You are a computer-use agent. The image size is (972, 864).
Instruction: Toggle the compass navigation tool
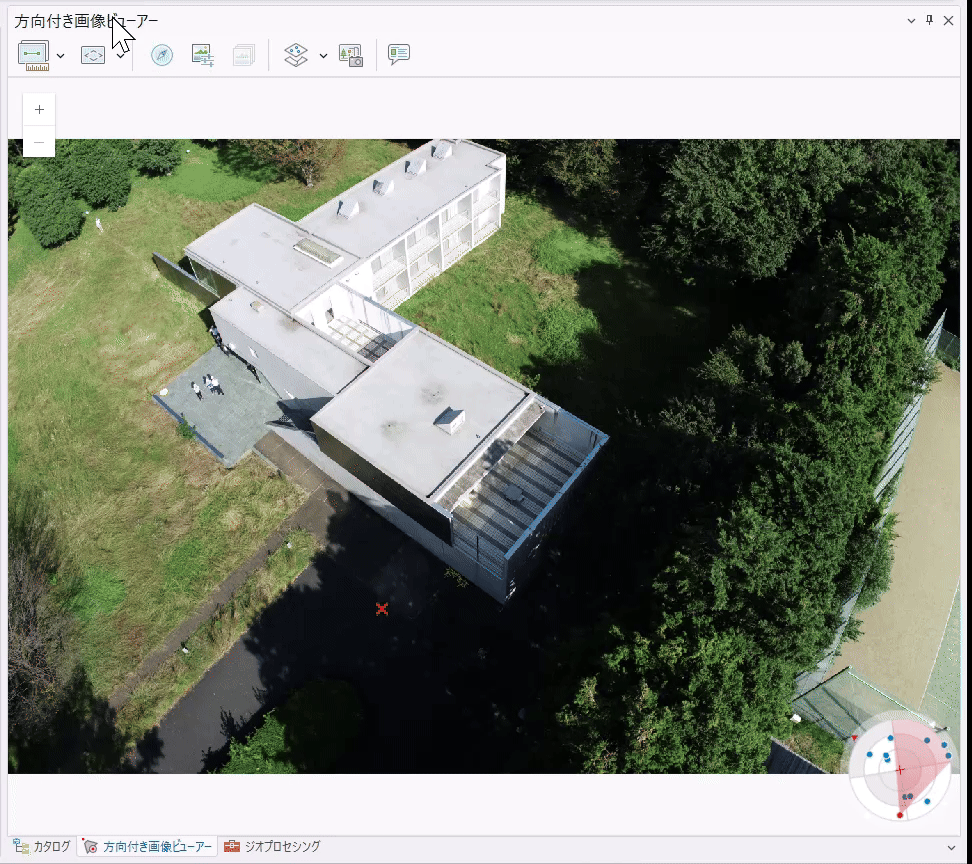pos(162,56)
